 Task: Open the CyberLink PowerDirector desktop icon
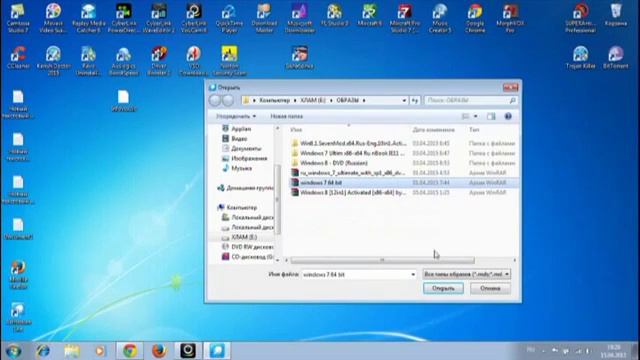(124, 18)
